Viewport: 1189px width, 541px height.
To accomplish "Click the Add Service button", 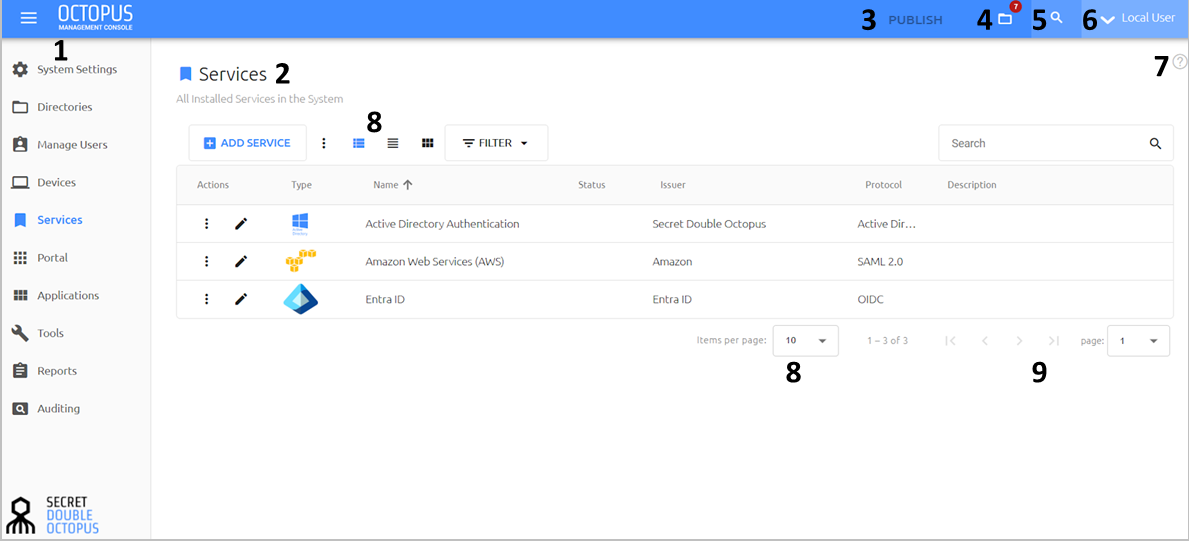I will [x=247, y=143].
